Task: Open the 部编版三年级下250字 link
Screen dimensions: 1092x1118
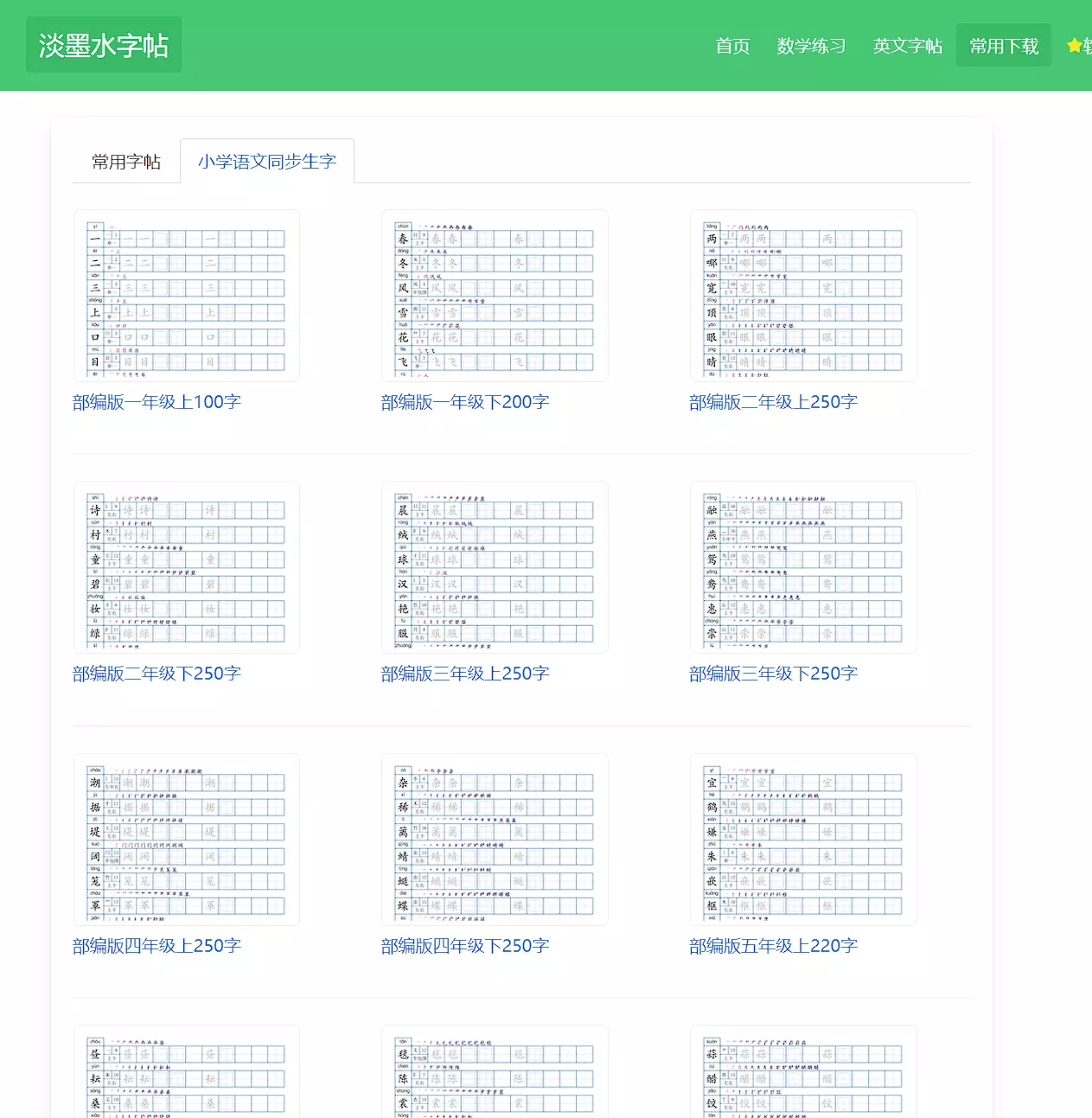Action: pos(773,674)
